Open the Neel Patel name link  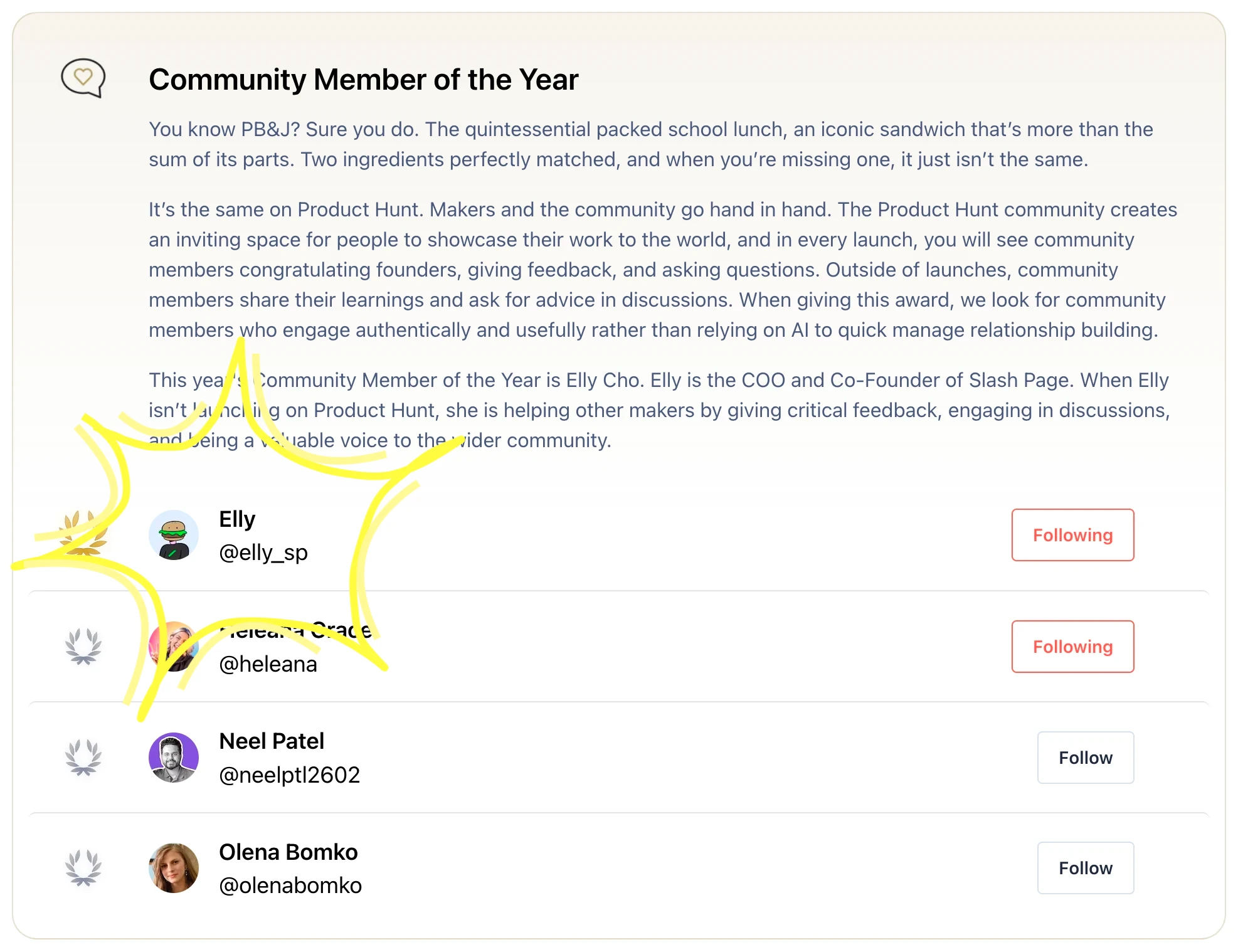click(272, 741)
